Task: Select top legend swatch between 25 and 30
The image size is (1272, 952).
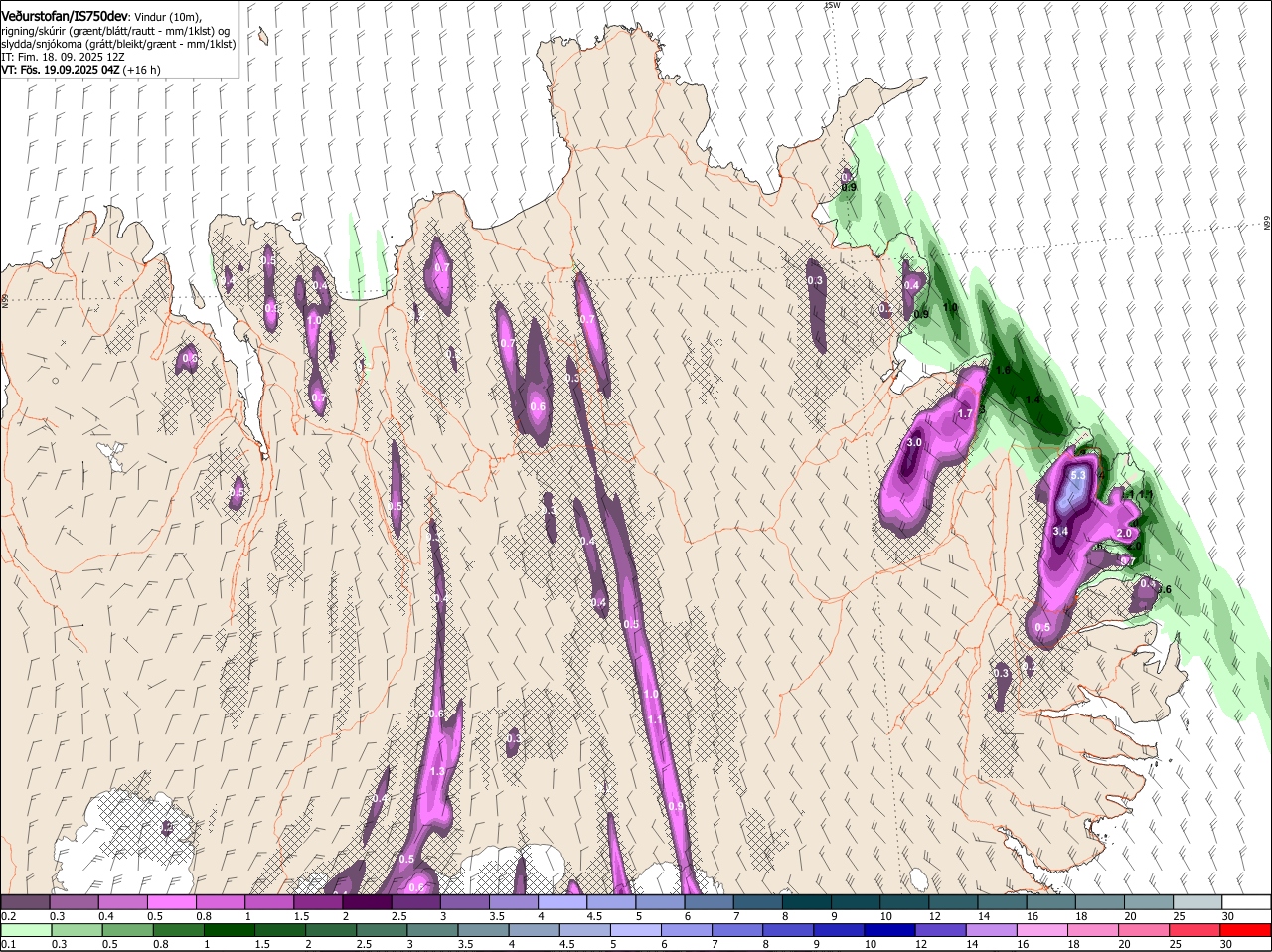Action: [x=1198, y=902]
